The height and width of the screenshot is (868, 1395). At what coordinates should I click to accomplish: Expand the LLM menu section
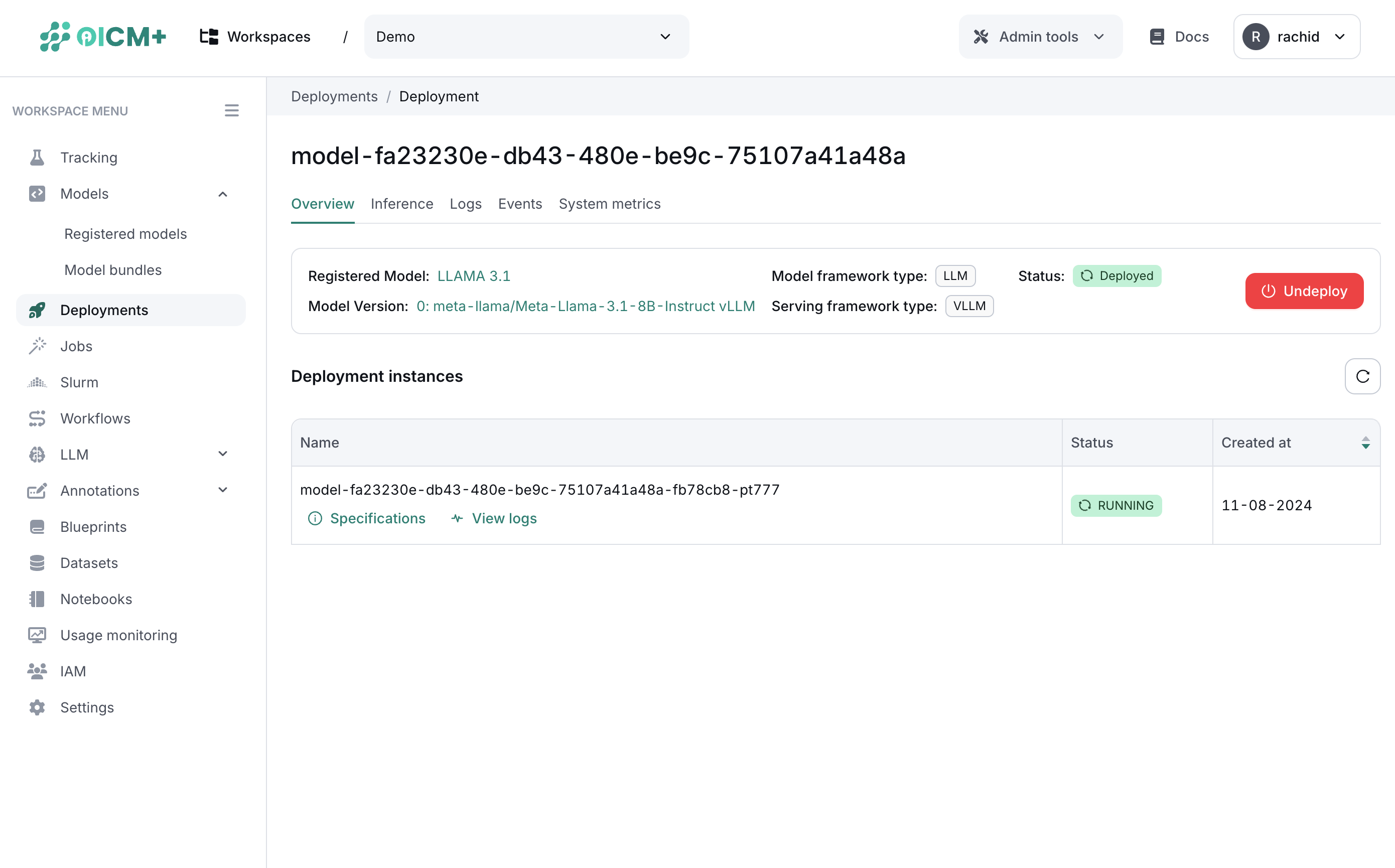[223, 454]
